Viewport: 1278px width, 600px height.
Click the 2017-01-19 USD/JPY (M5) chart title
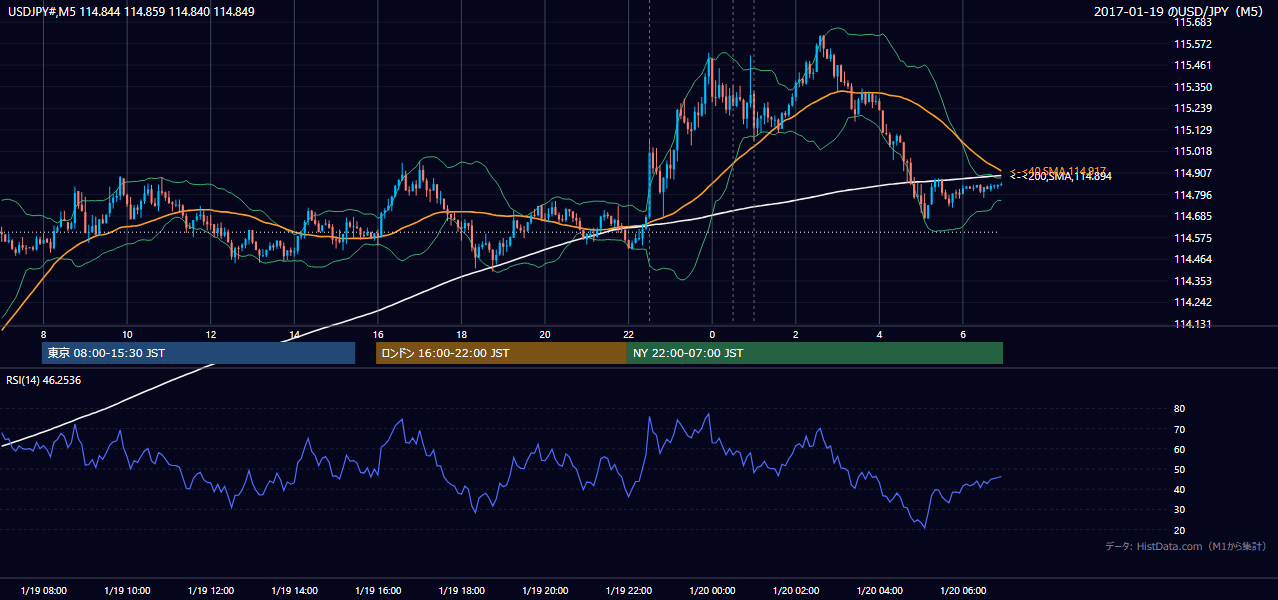[x=1180, y=12]
